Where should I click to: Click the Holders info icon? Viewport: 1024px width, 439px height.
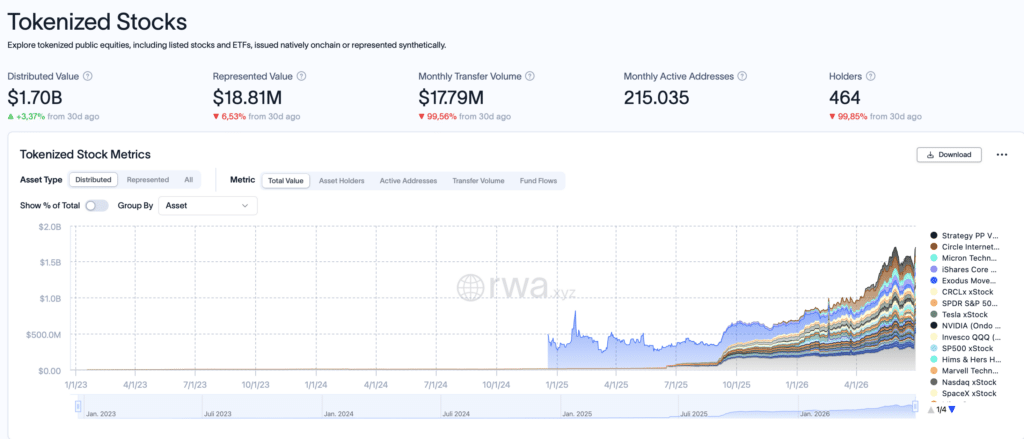(x=871, y=76)
